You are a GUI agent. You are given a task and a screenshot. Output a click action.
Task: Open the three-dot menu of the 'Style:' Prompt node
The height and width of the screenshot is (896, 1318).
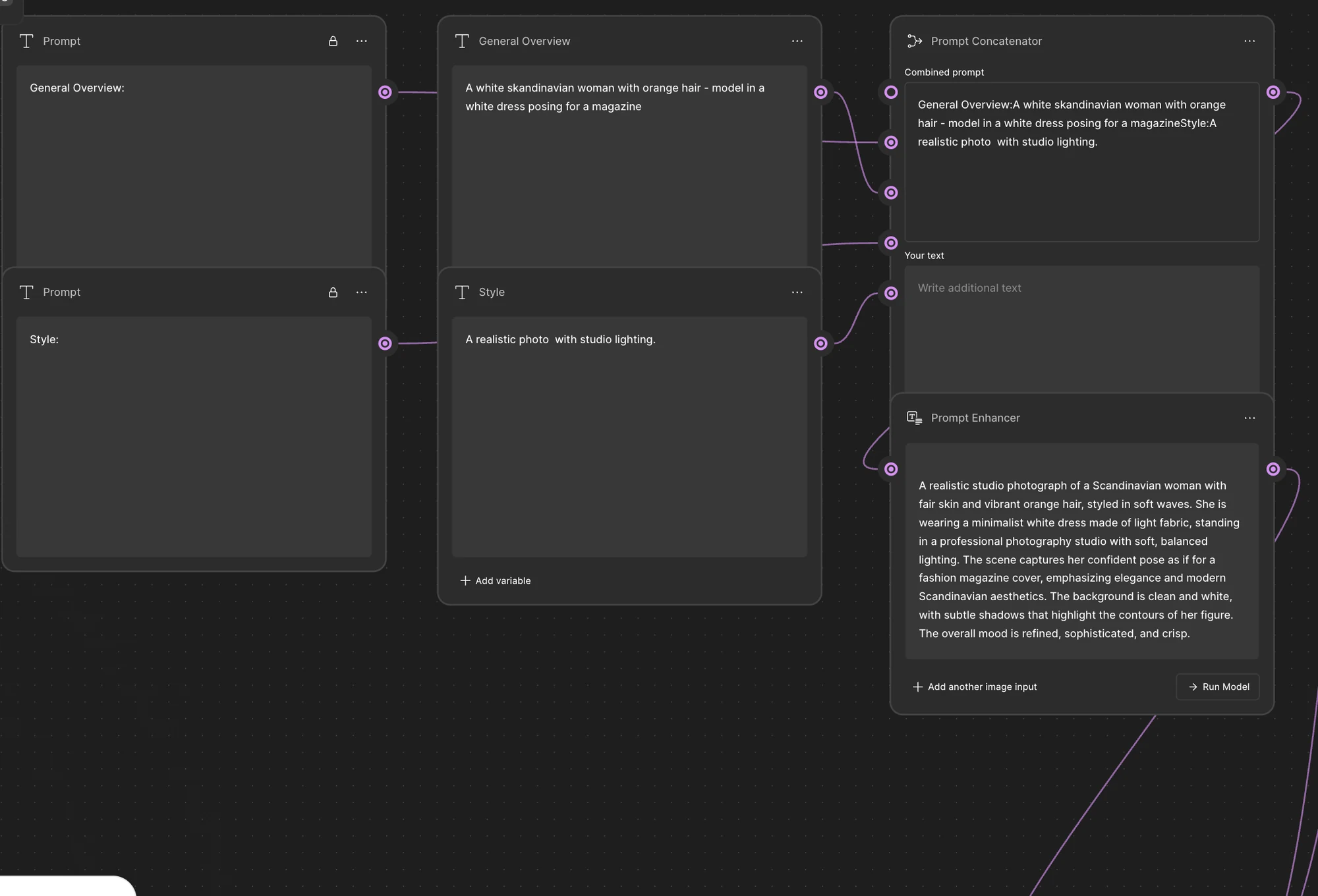click(x=361, y=292)
